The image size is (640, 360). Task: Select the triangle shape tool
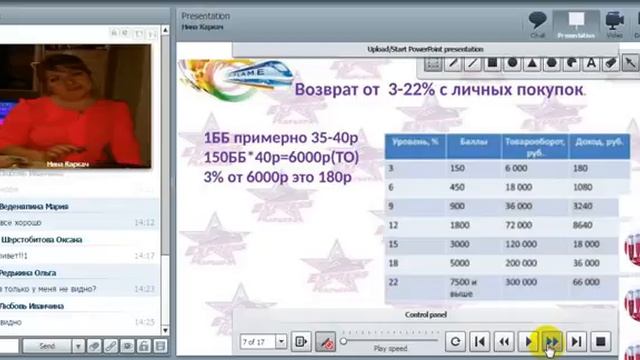pyautogui.click(x=532, y=63)
